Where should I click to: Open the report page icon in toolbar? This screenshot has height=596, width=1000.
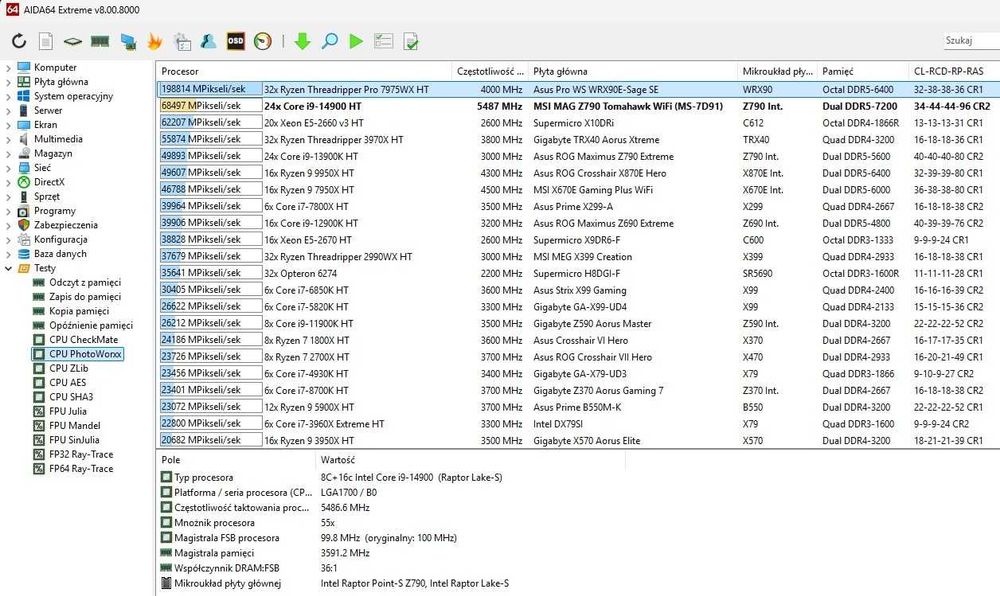(x=46, y=41)
